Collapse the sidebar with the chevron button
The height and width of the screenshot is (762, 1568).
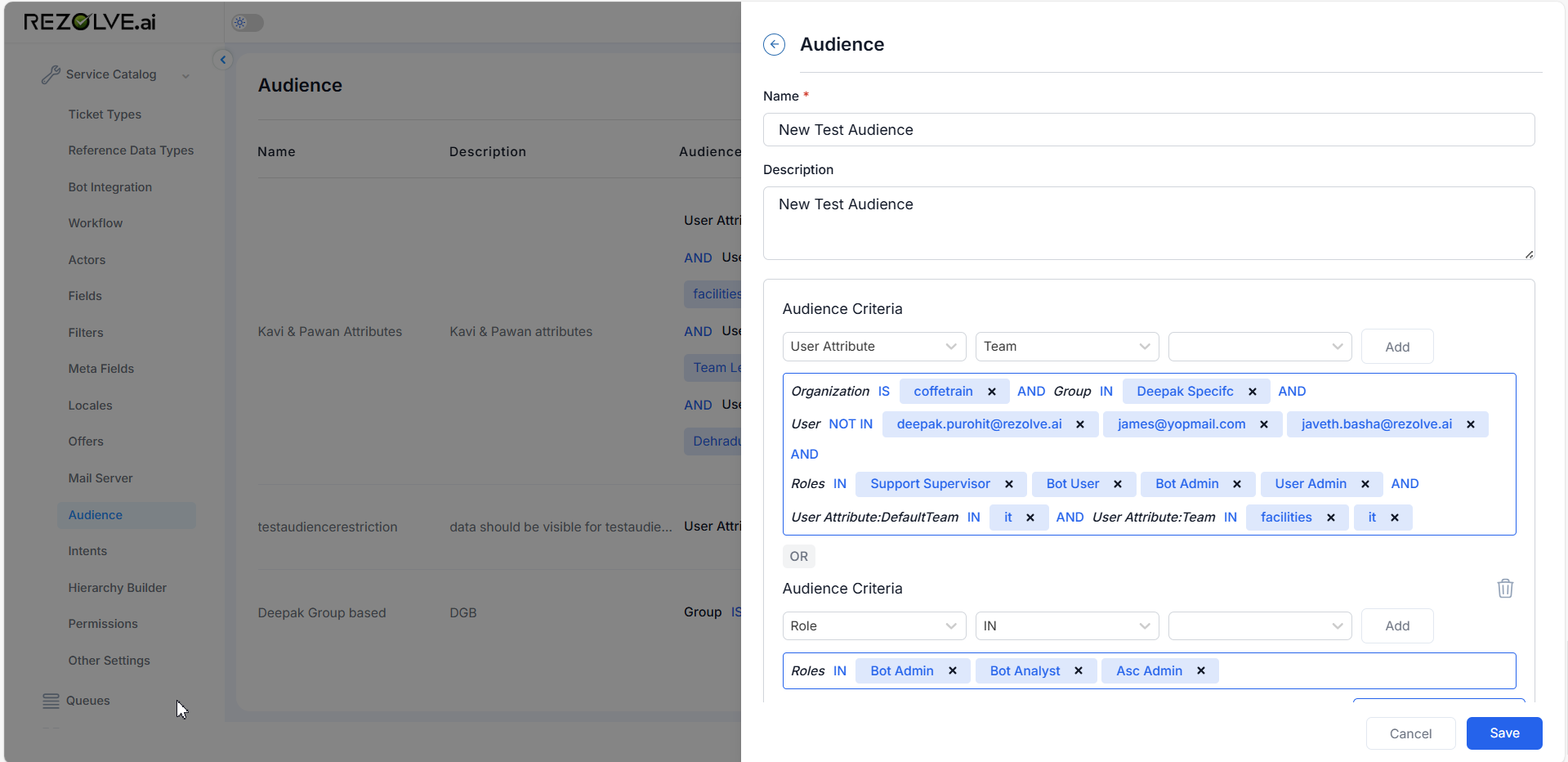pyautogui.click(x=222, y=60)
